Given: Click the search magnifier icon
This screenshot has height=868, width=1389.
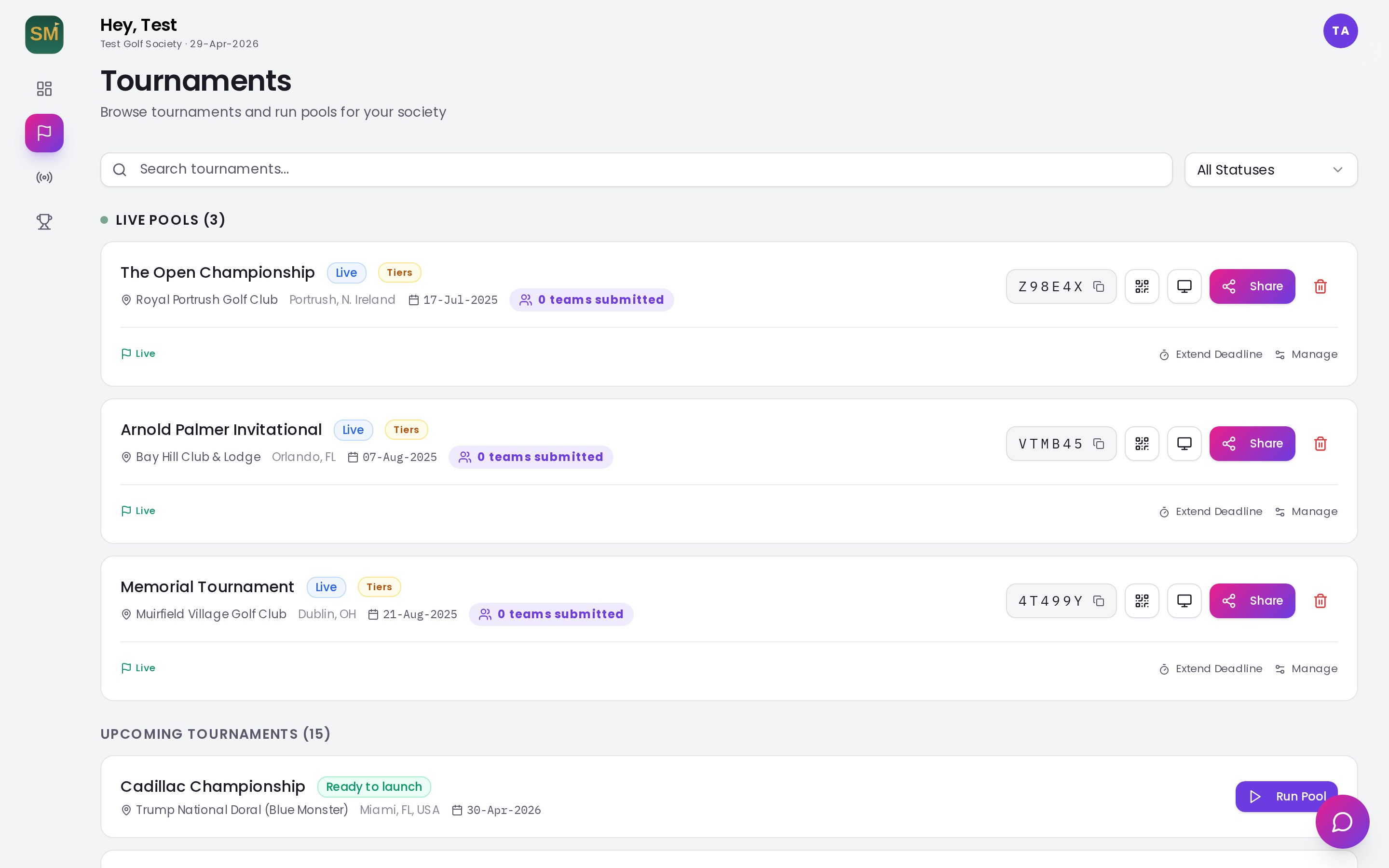Looking at the screenshot, I should 120,170.
